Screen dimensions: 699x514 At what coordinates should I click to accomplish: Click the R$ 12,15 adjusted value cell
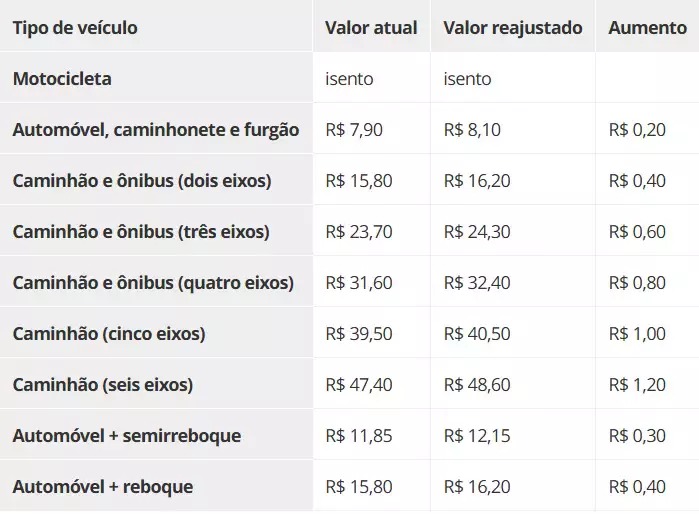coord(477,436)
